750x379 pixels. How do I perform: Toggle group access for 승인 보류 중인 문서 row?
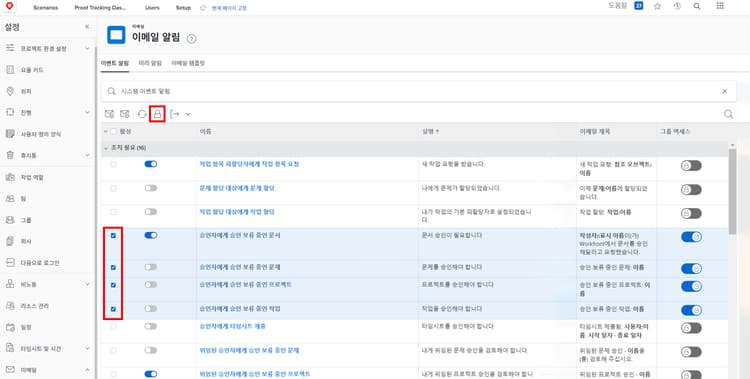[691, 237]
